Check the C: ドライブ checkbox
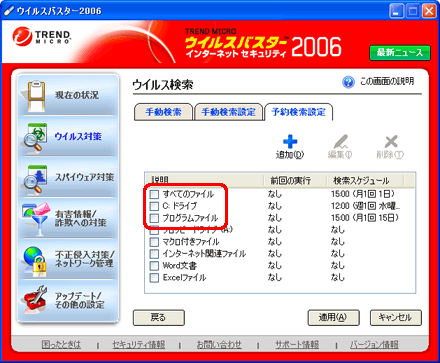 (x=154, y=206)
